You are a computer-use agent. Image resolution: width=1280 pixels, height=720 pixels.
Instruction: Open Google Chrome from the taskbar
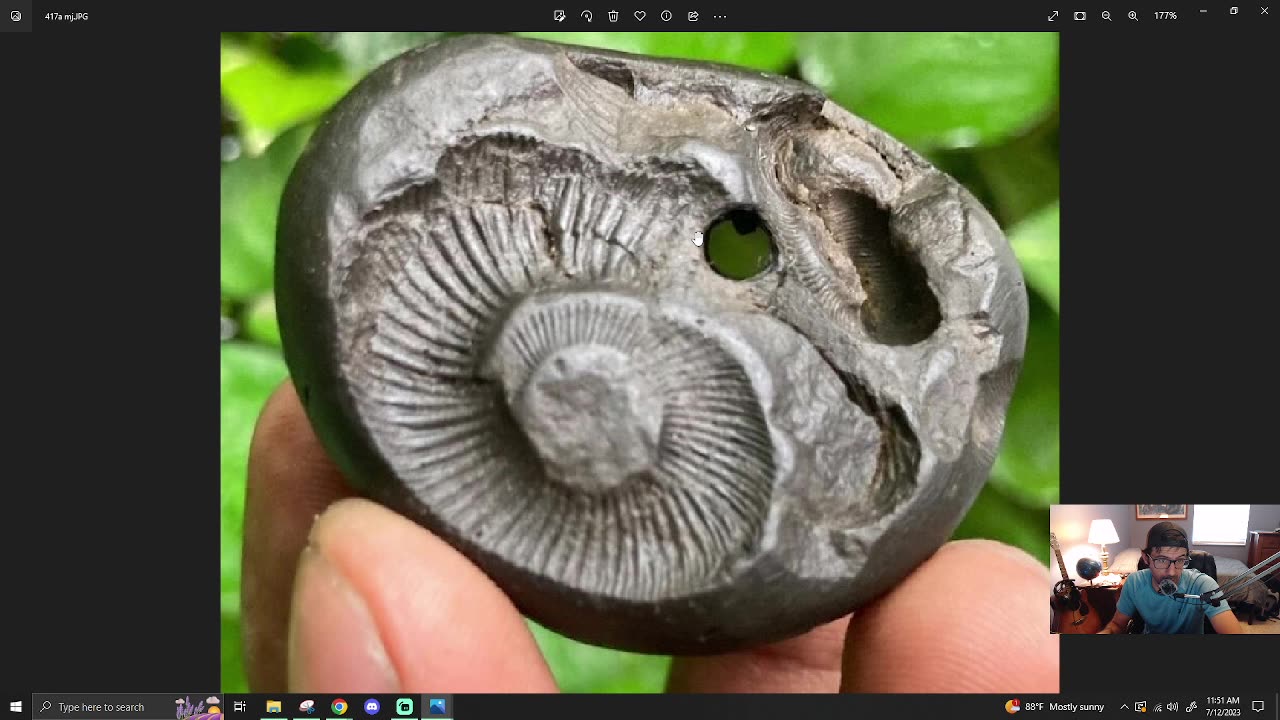coord(339,707)
